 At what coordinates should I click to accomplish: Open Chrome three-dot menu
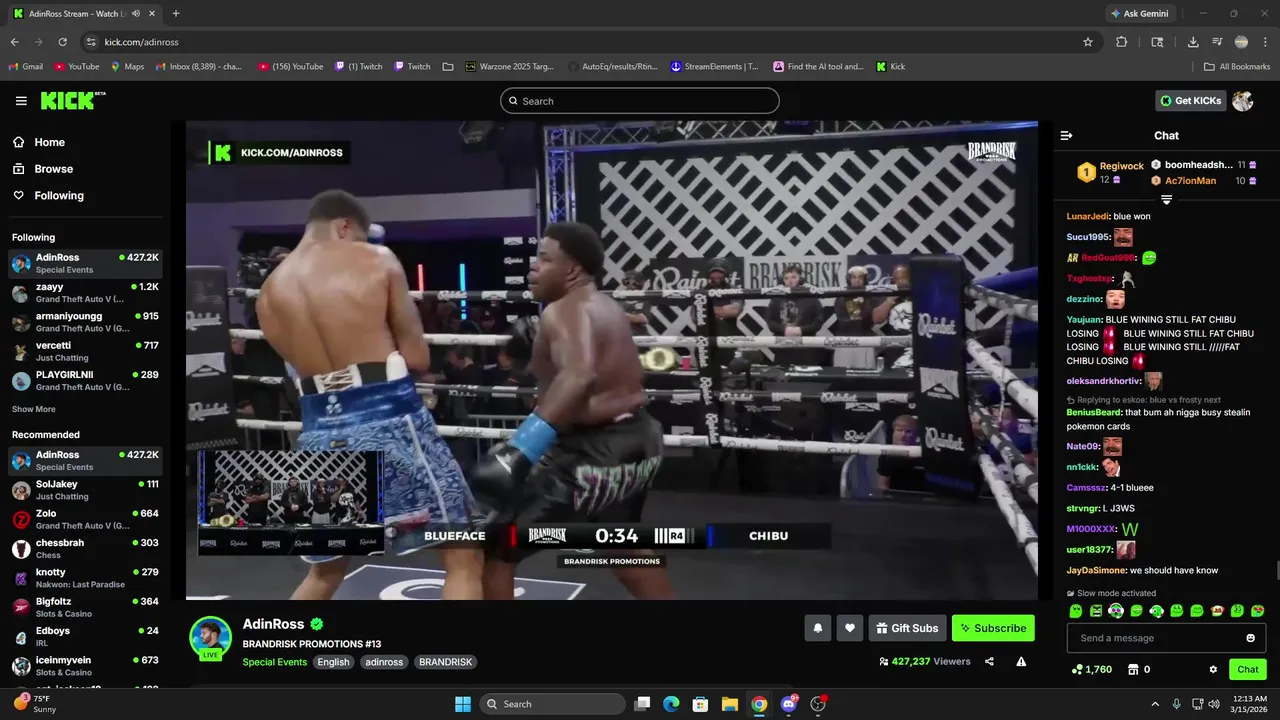[x=1265, y=42]
